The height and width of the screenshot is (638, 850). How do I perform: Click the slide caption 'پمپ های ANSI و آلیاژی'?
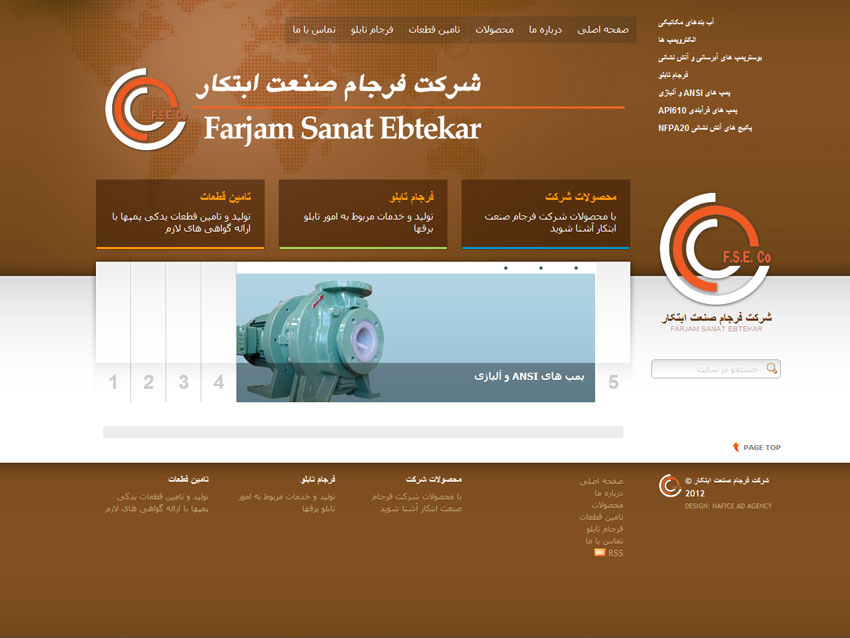coord(529,376)
